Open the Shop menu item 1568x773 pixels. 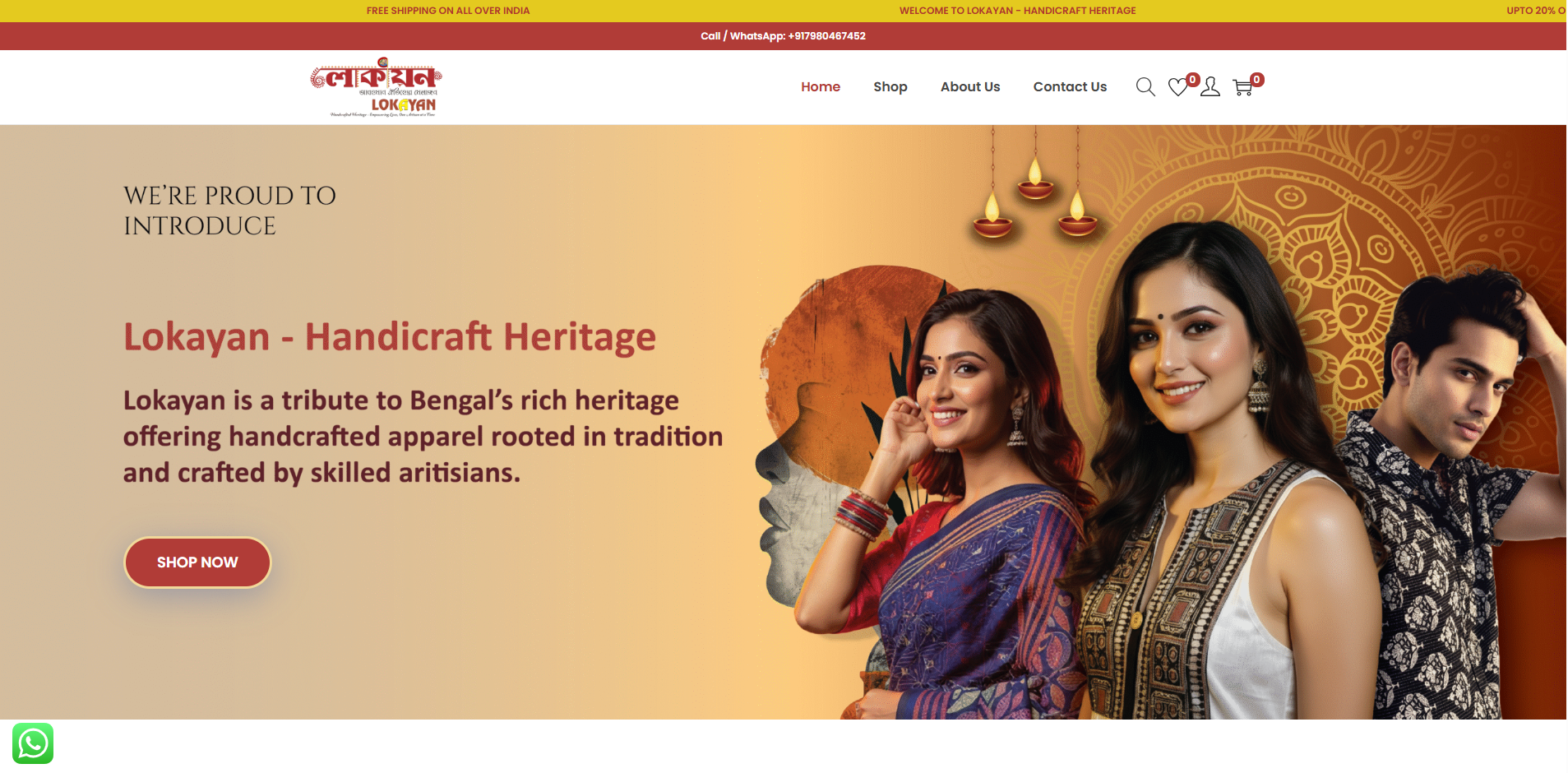[x=890, y=87]
